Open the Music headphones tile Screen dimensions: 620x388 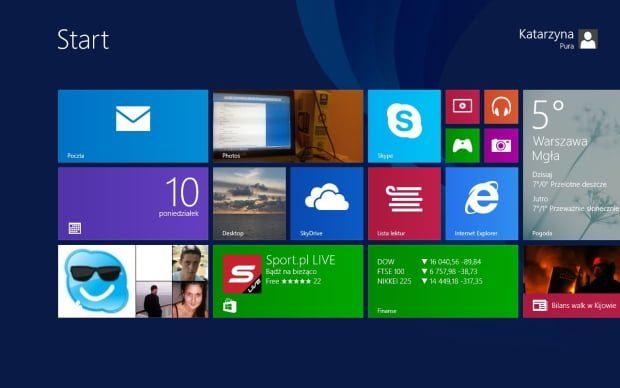click(501, 107)
